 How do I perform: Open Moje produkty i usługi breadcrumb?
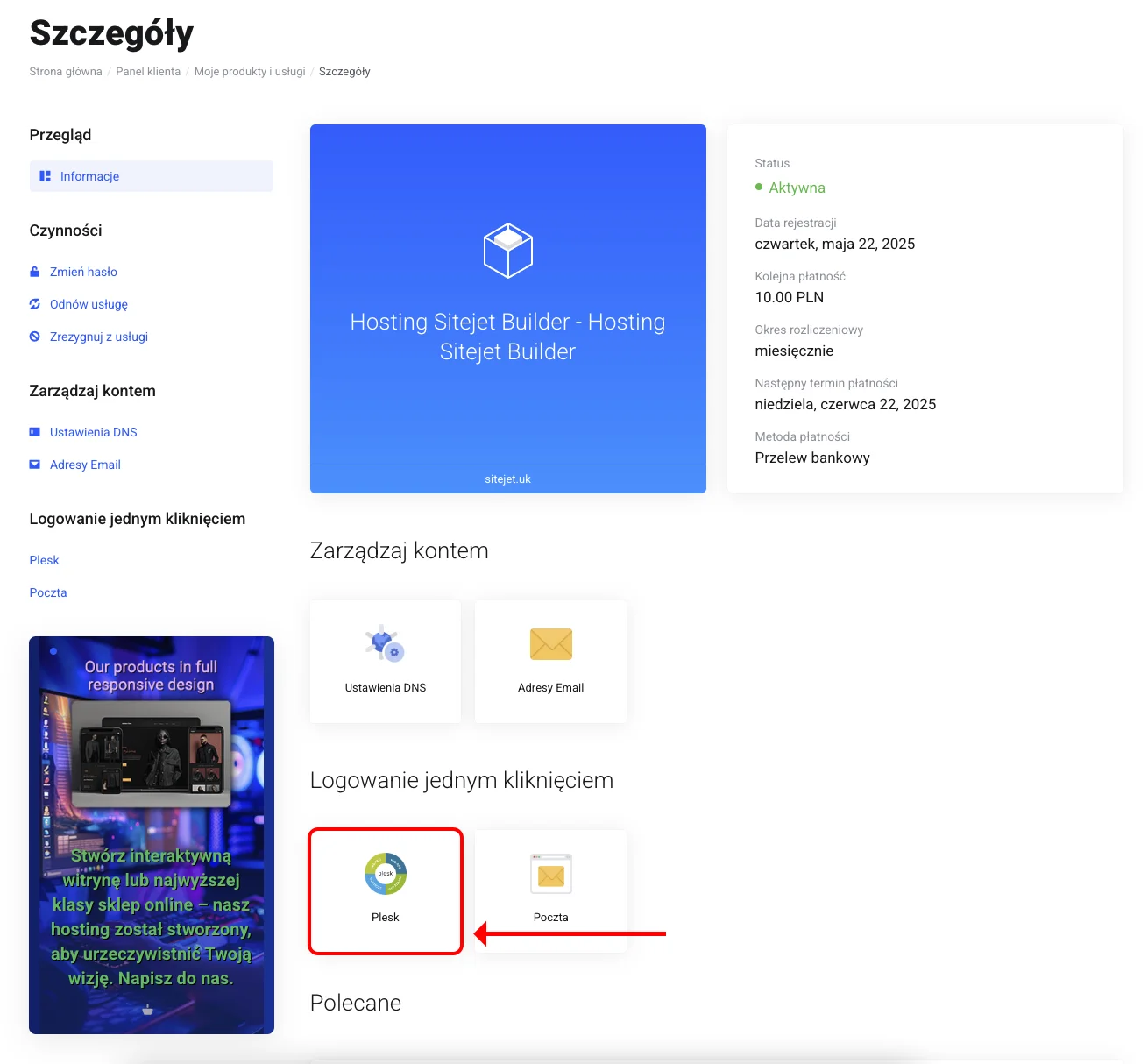[x=250, y=72]
